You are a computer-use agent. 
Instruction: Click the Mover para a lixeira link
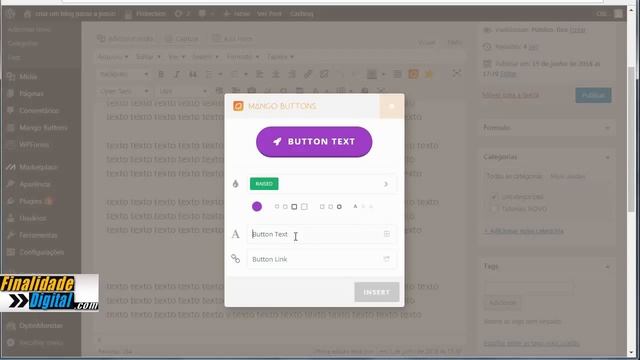(x=510, y=95)
